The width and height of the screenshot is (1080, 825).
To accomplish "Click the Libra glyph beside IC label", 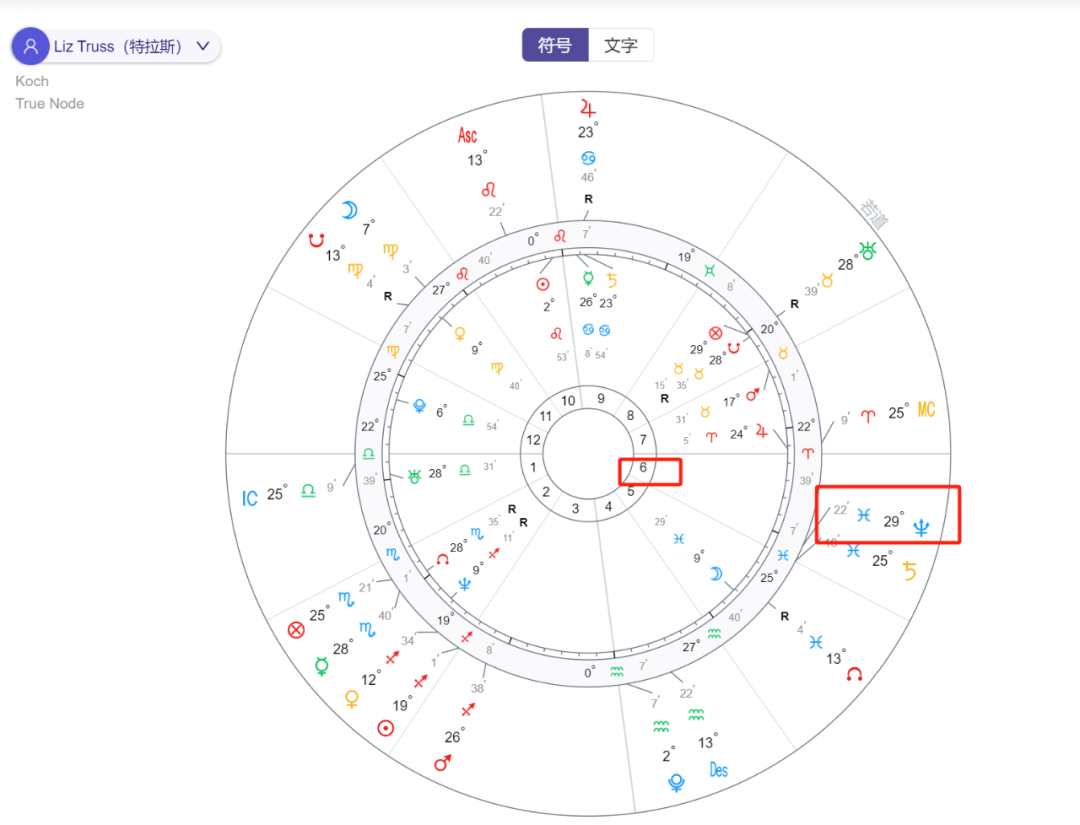I will coord(308,490).
